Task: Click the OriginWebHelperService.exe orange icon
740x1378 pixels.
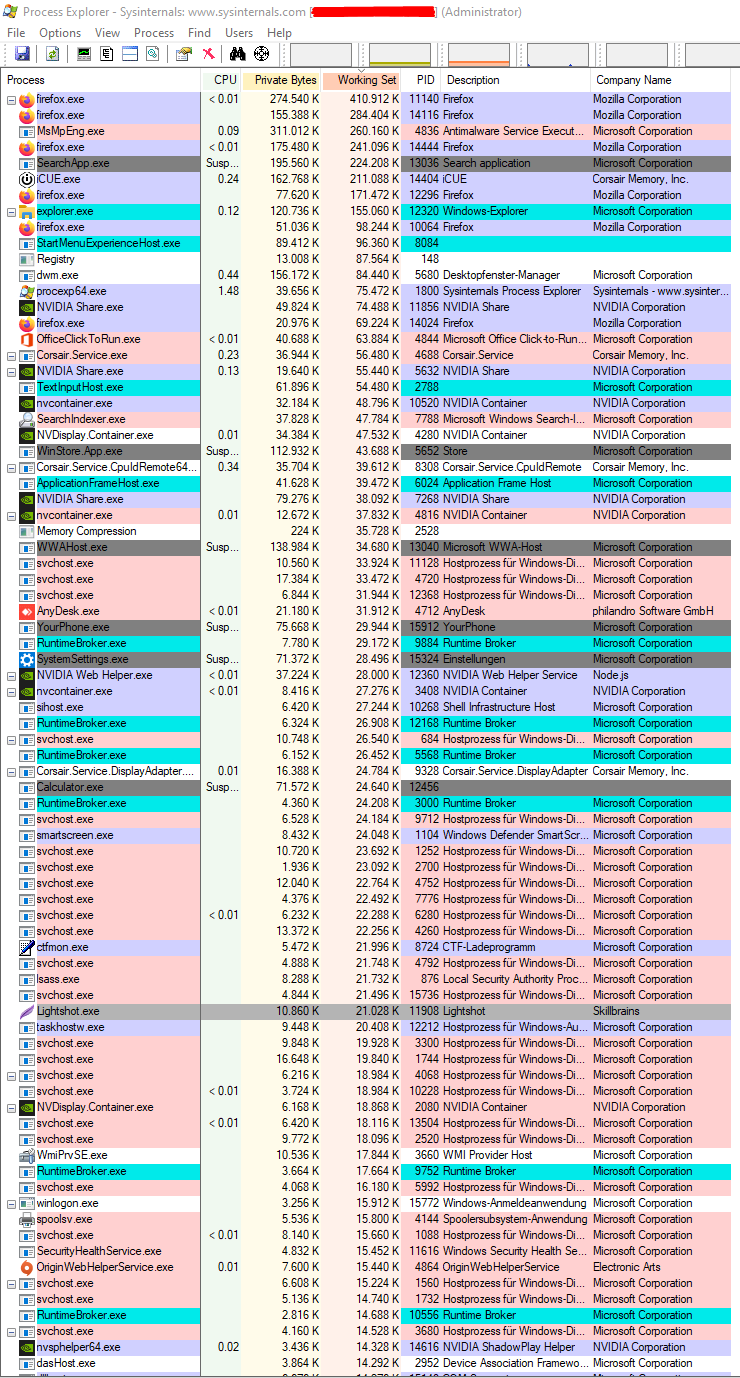Action: 27,1267
